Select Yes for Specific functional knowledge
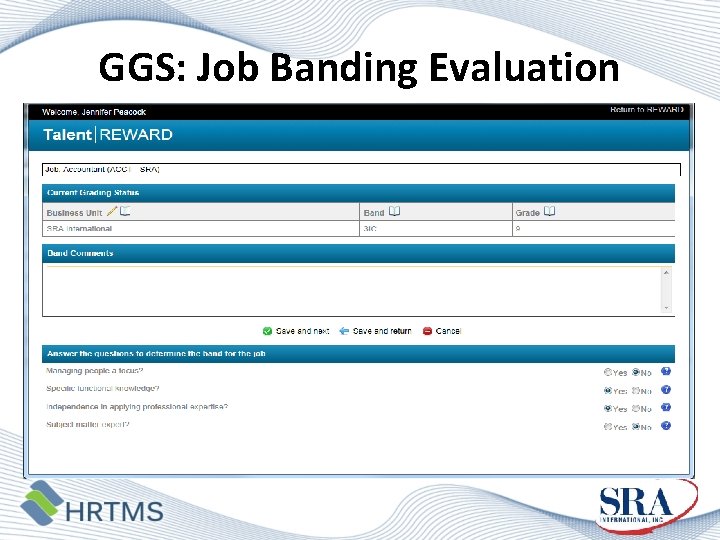720x540 pixels. 608,391
